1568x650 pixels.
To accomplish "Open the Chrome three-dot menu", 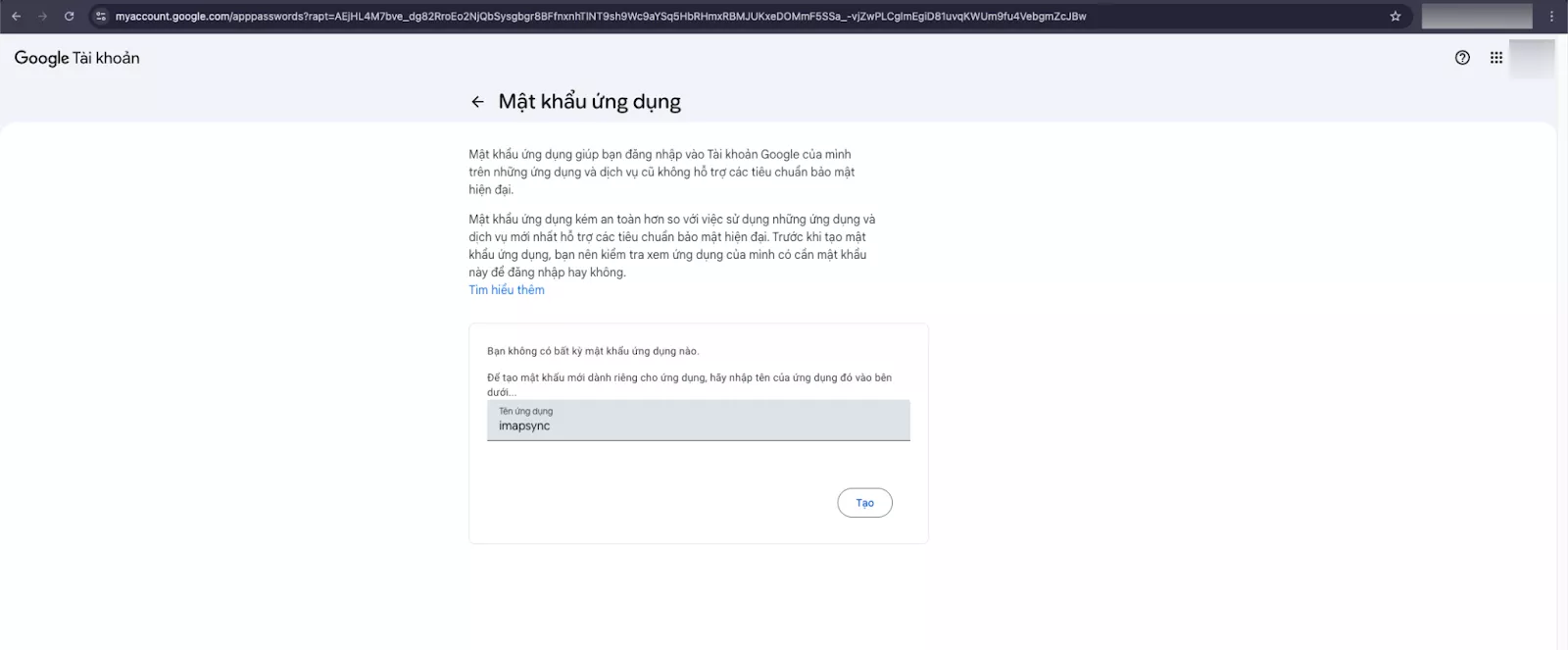I will (x=1551, y=16).
